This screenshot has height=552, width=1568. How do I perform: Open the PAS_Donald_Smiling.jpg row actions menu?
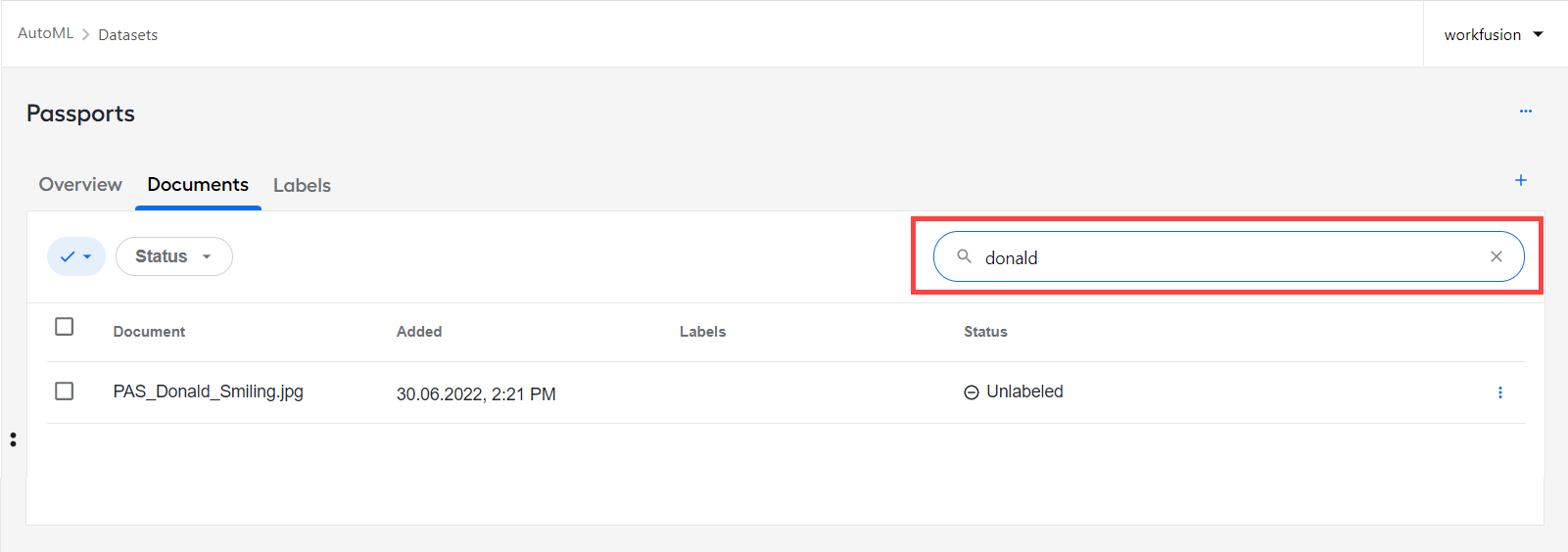(x=1500, y=392)
